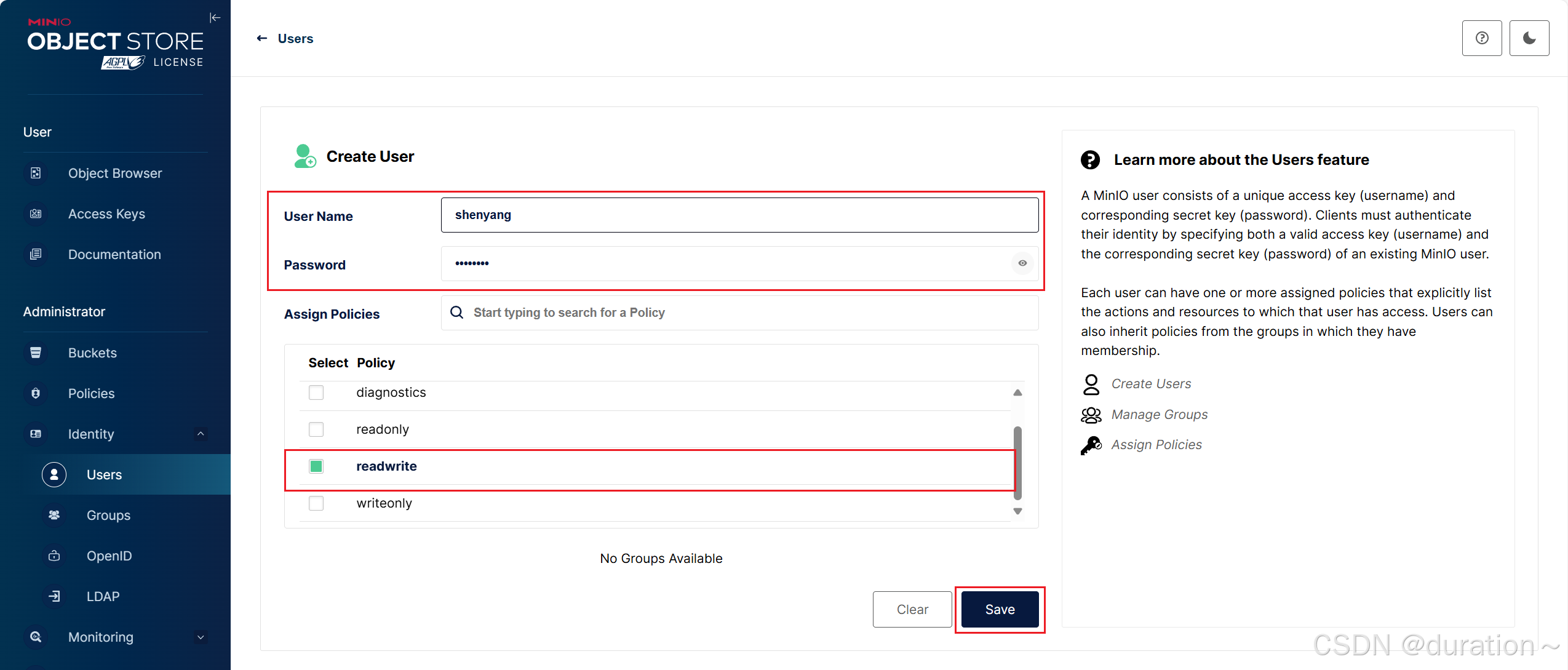Image resolution: width=1568 pixels, height=670 pixels.
Task: Collapse the Identity section chevron
Action: point(201,434)
